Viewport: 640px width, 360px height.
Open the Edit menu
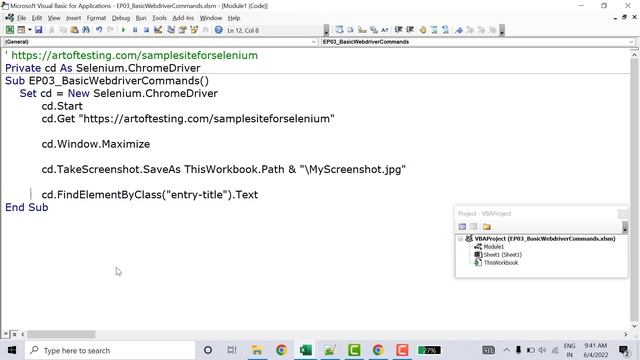pos(37,18)
